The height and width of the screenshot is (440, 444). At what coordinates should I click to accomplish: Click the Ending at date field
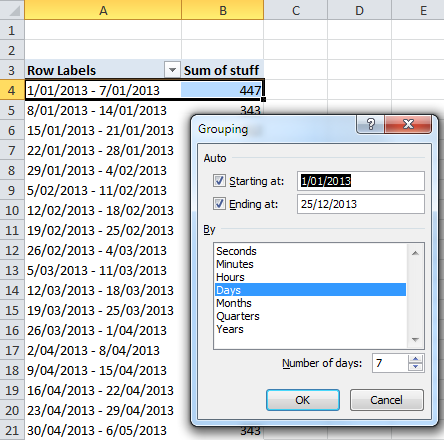tap(361, 204)
